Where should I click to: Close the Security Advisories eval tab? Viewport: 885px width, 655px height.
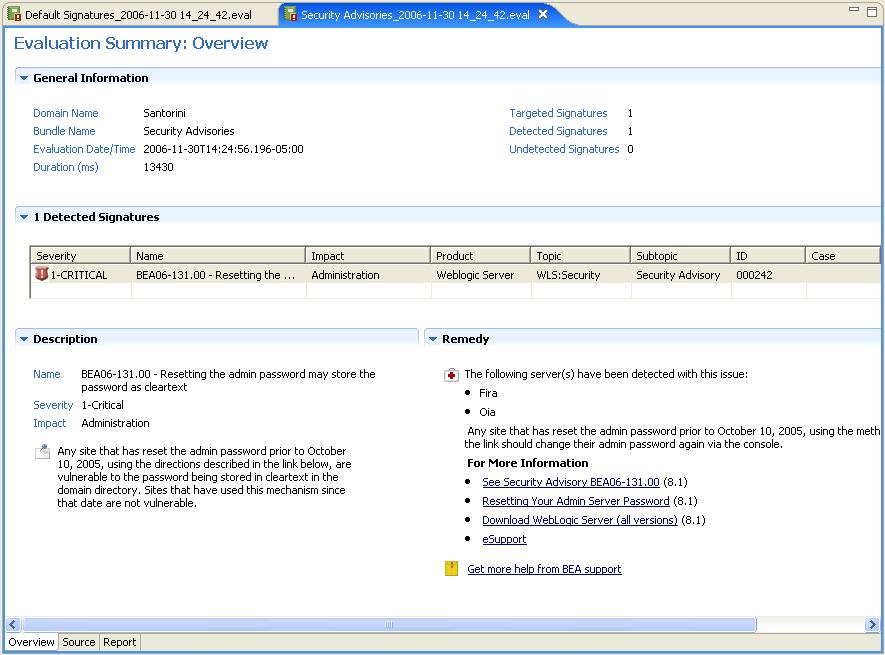point(543,14)
